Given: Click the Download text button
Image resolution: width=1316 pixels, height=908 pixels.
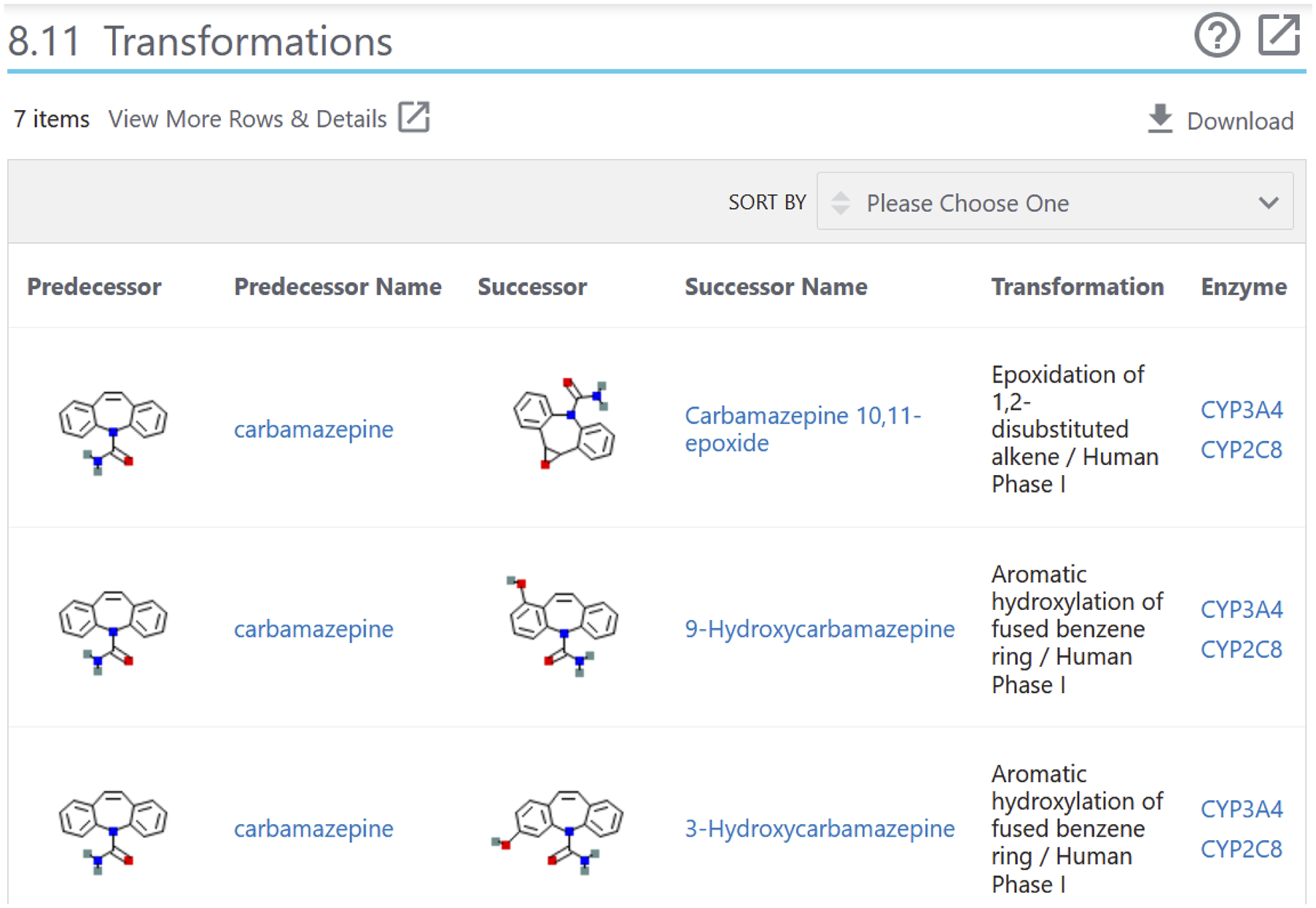Looking at the screenshot, I should tap(1239, 121).
